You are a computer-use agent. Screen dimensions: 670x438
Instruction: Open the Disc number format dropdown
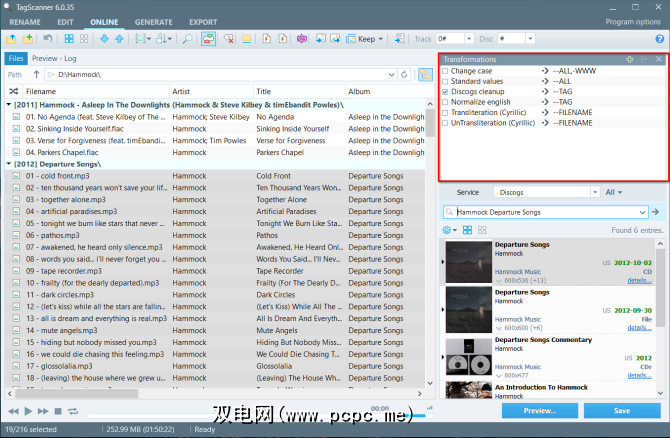[x=530, y=39]
